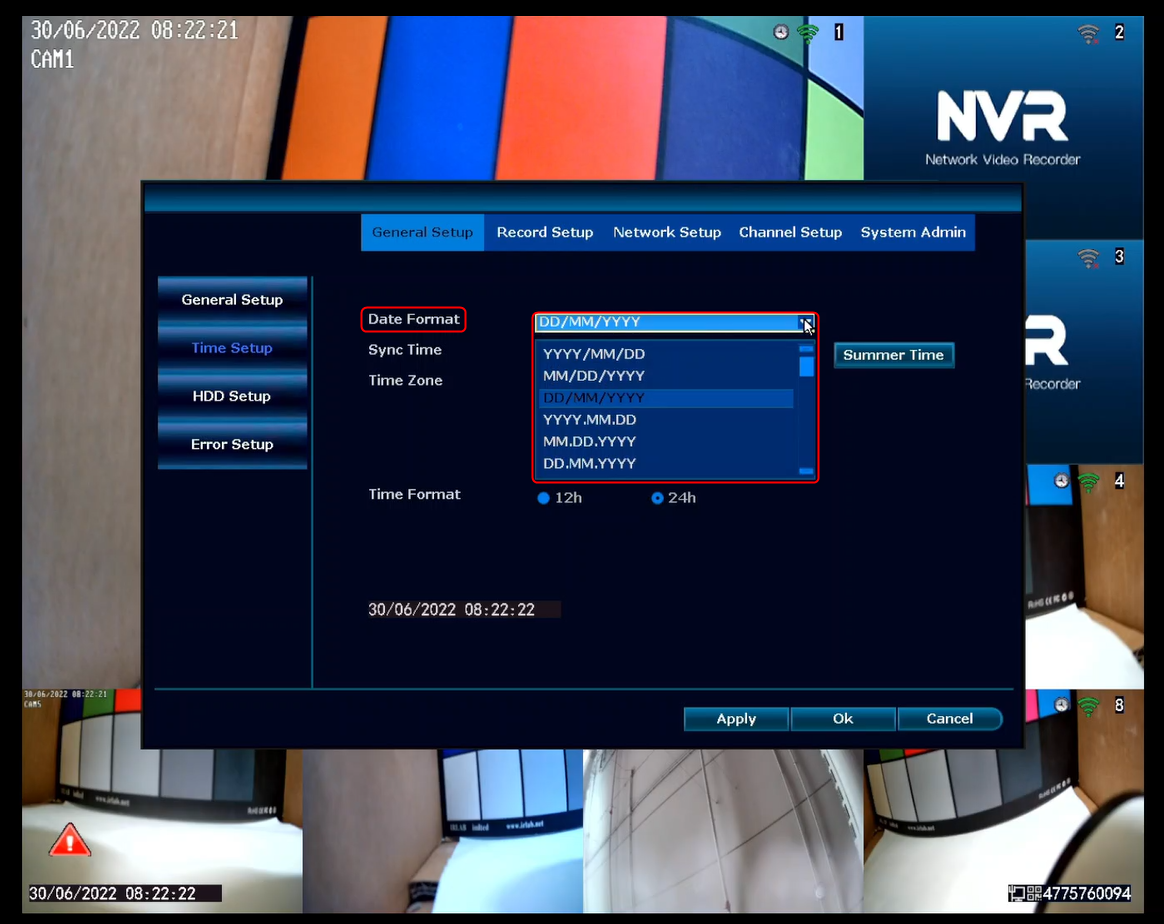
Task: Click the clock recording icon on channel 1
Action: [x=780, y=32]
